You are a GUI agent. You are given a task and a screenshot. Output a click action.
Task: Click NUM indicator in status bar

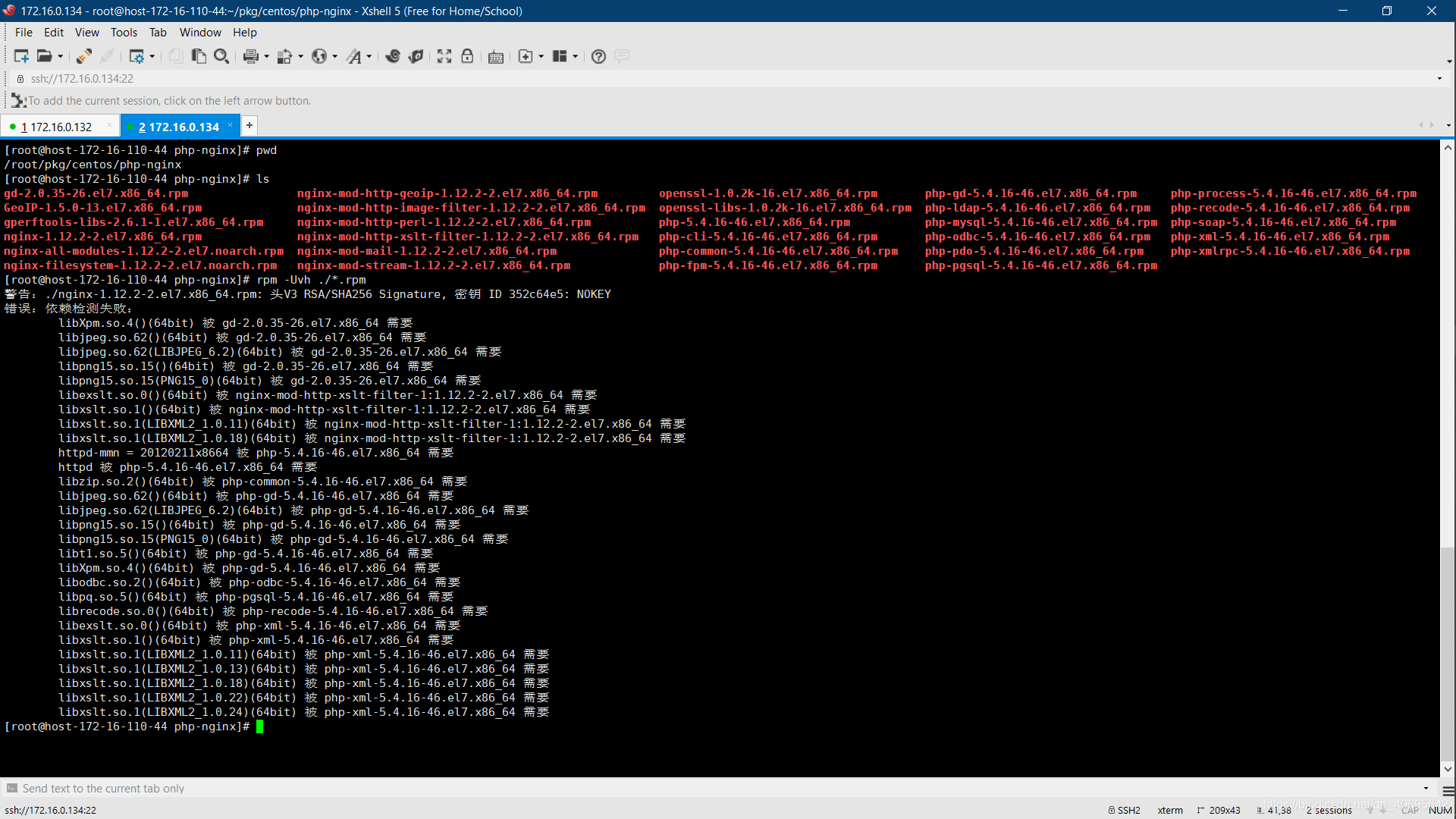point(1440,810)
